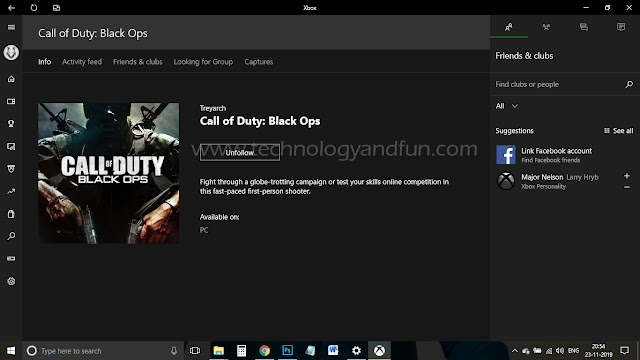Add Major Nelson with plus icon
640x360 pixels.
(627, 176)
